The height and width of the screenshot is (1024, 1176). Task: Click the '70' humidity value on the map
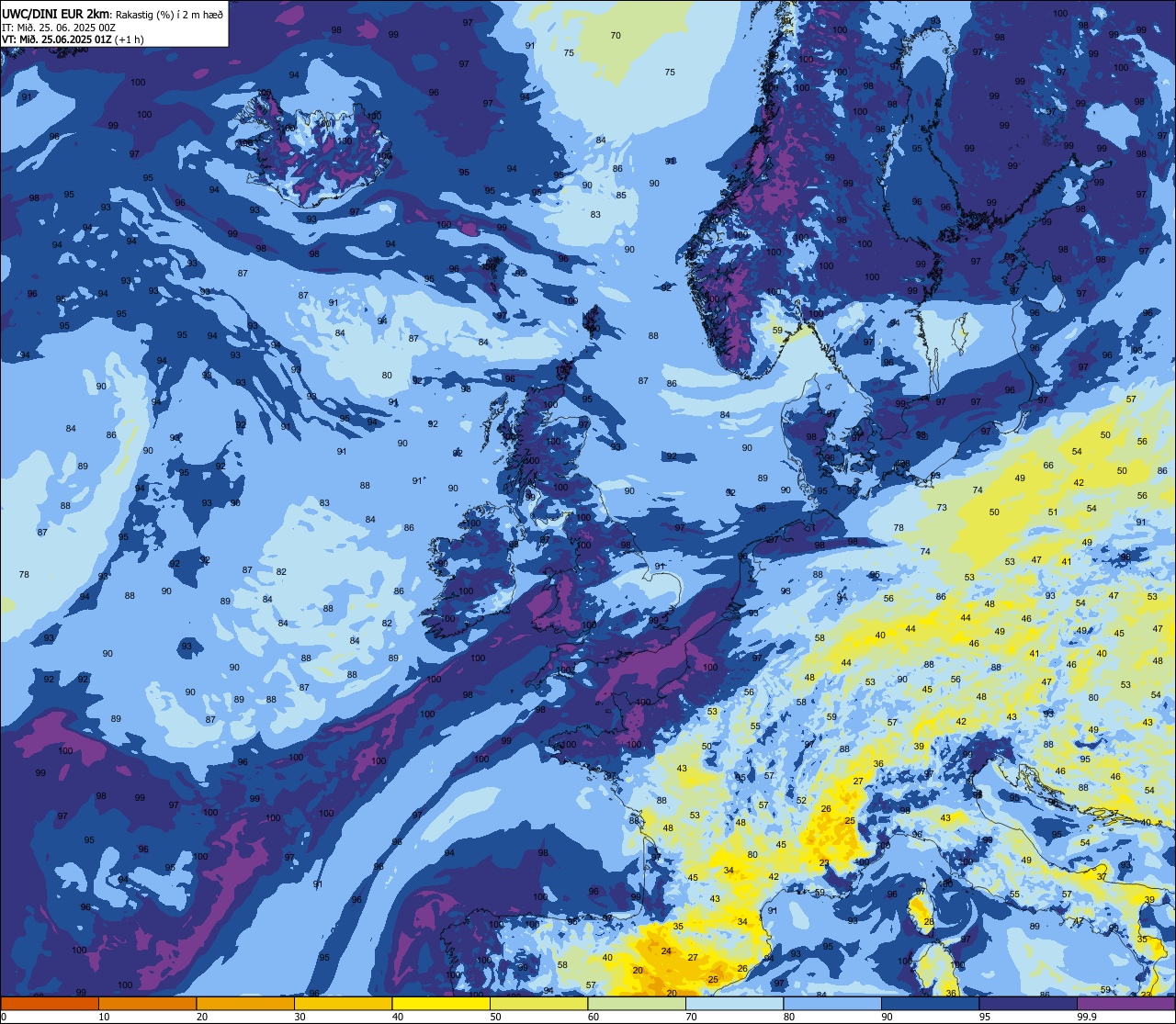(x=616, y=36)
